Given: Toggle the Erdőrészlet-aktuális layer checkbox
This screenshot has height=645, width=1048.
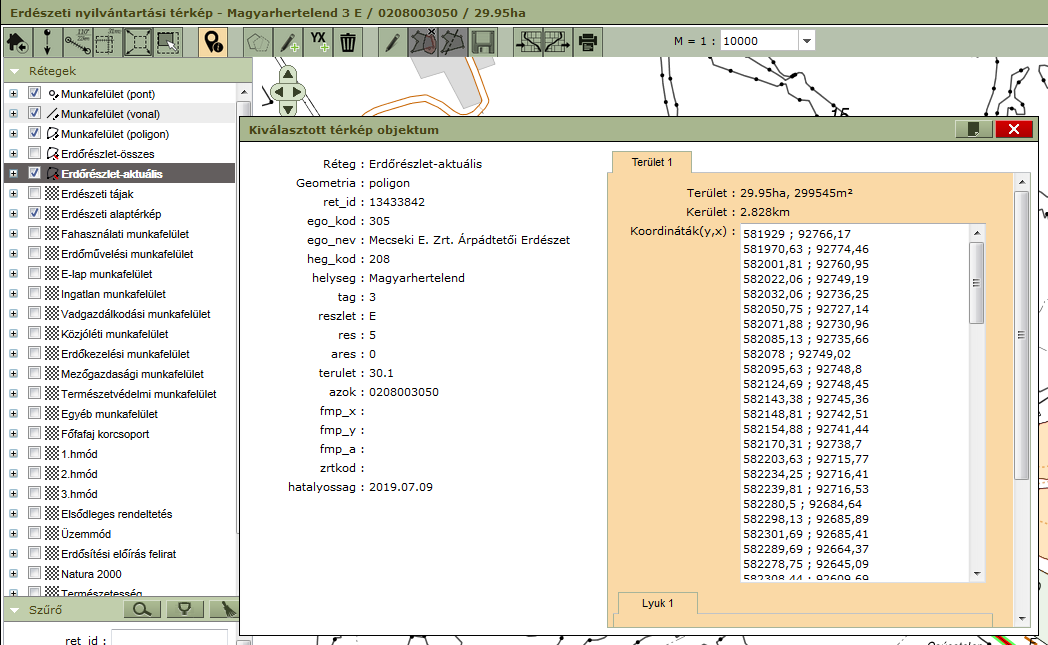Looking at the screenshot, I should coord(35,173).
